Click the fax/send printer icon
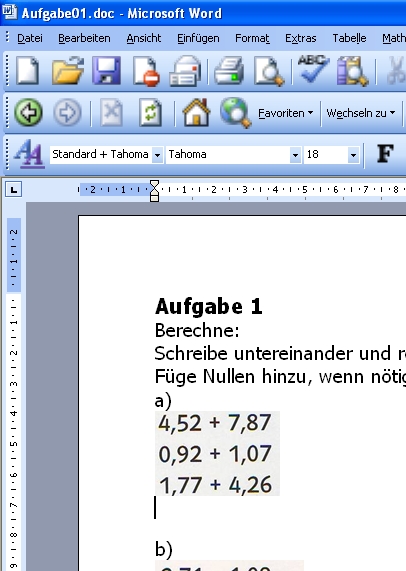This screenshot has height=571, width=406. tap(185, 71)
